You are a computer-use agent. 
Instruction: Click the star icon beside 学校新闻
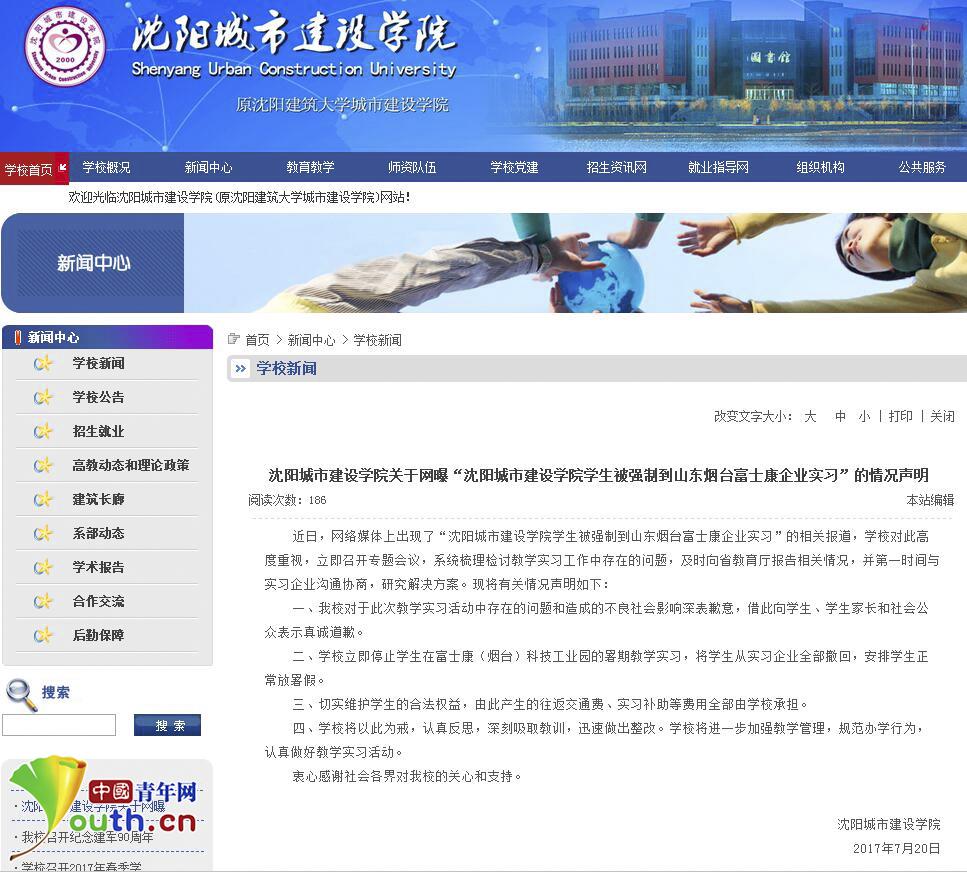tap(43, 364)
